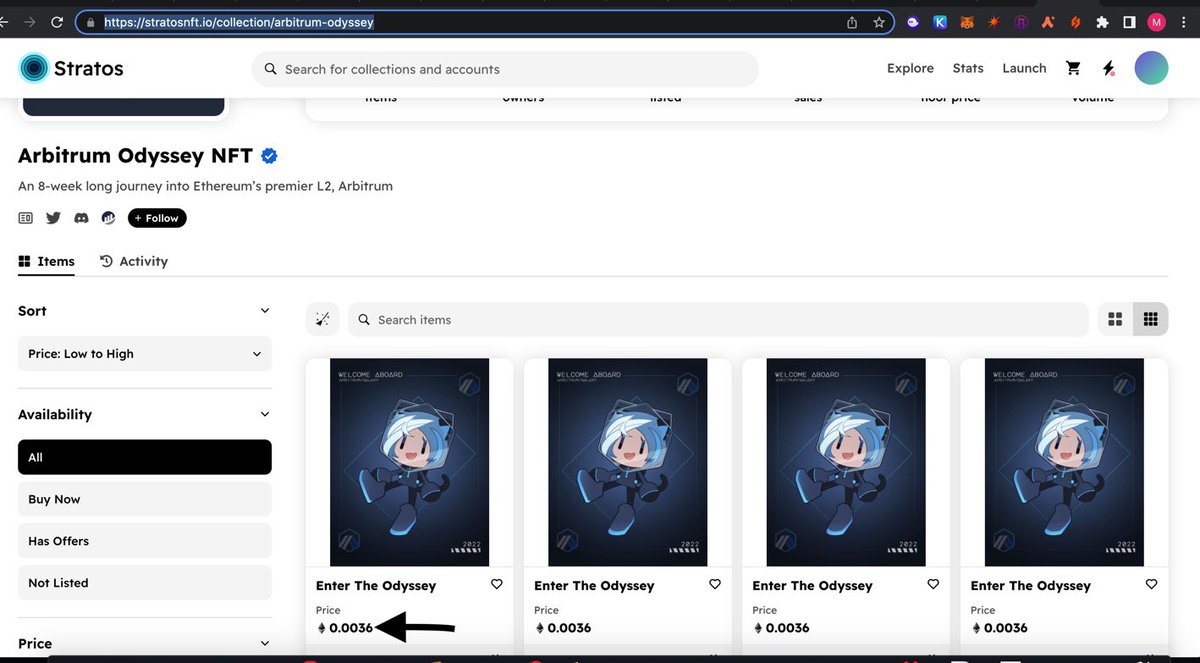Toggle the Chrome side panel icon
Image resolution: width=1200 pixels, height=663 pixels.
click(1129, 22)
